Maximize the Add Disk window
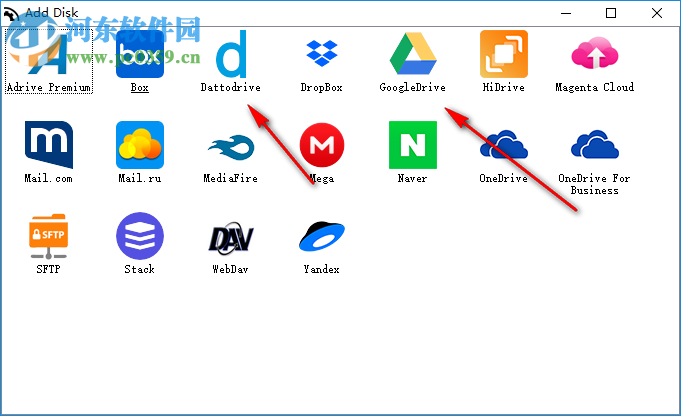681x416 pixels. [x=611, y=13]
